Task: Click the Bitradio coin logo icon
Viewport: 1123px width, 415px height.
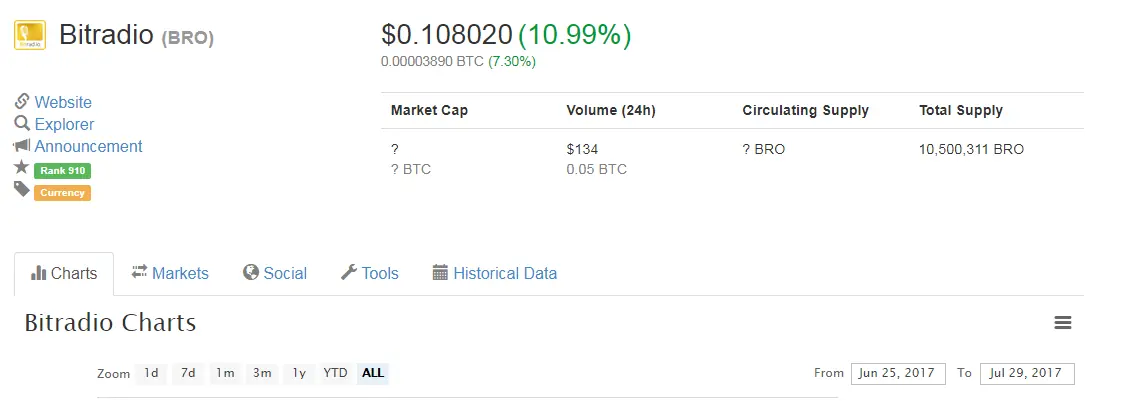Action: [x=30, y=34]
